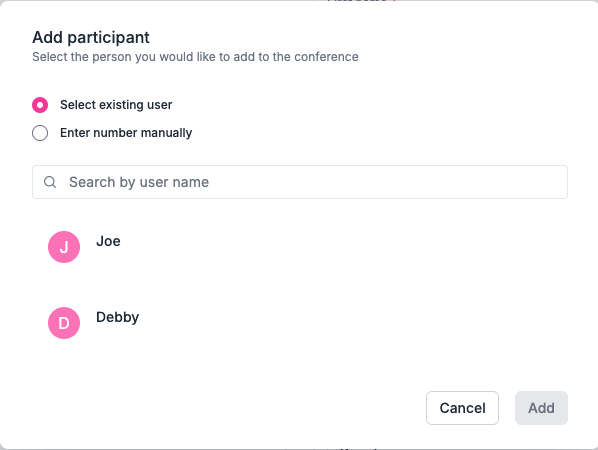Screen dimensions: 598x450
Task: Click the magnifying glass search icon
Action: coord(50,182)
